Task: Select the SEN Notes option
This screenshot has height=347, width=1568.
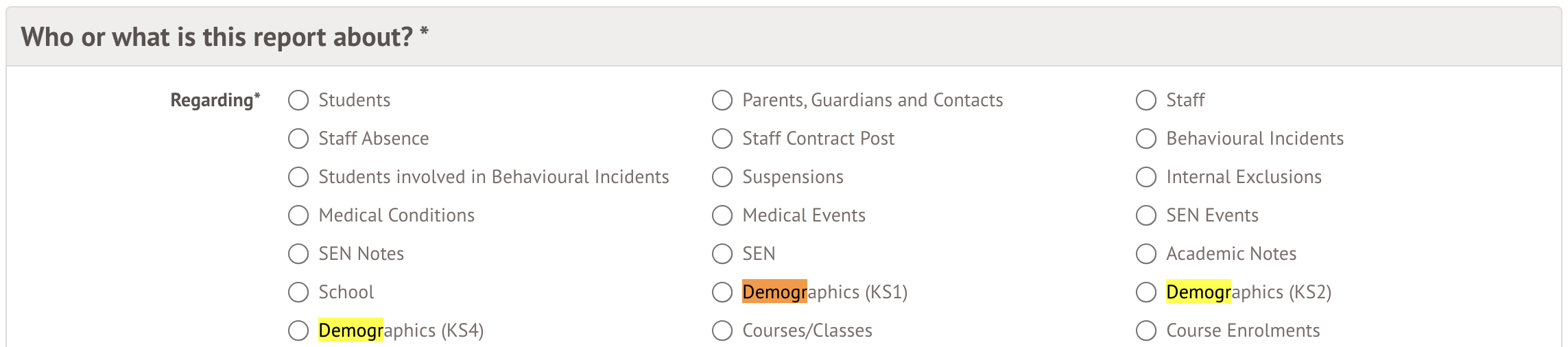Action: [x=298, y=254]
